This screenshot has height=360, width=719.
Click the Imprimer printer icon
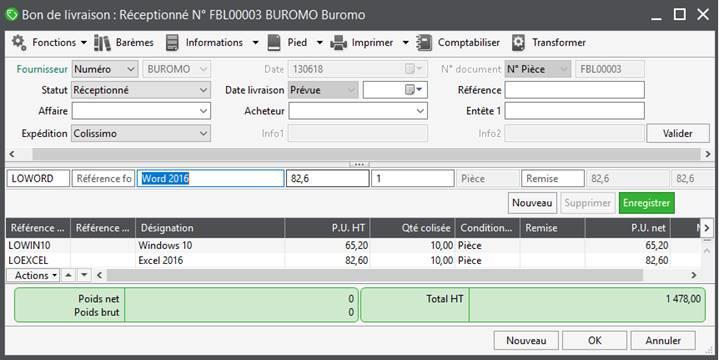[338, 43]
